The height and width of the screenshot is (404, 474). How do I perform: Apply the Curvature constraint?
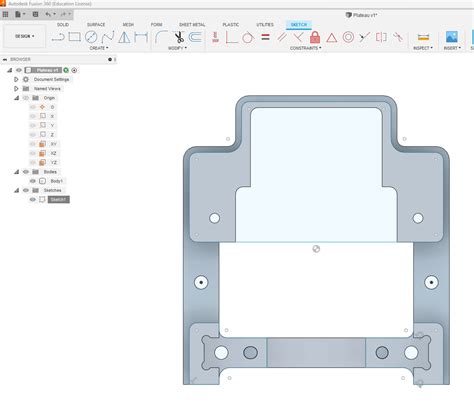(x=398, y=37)
